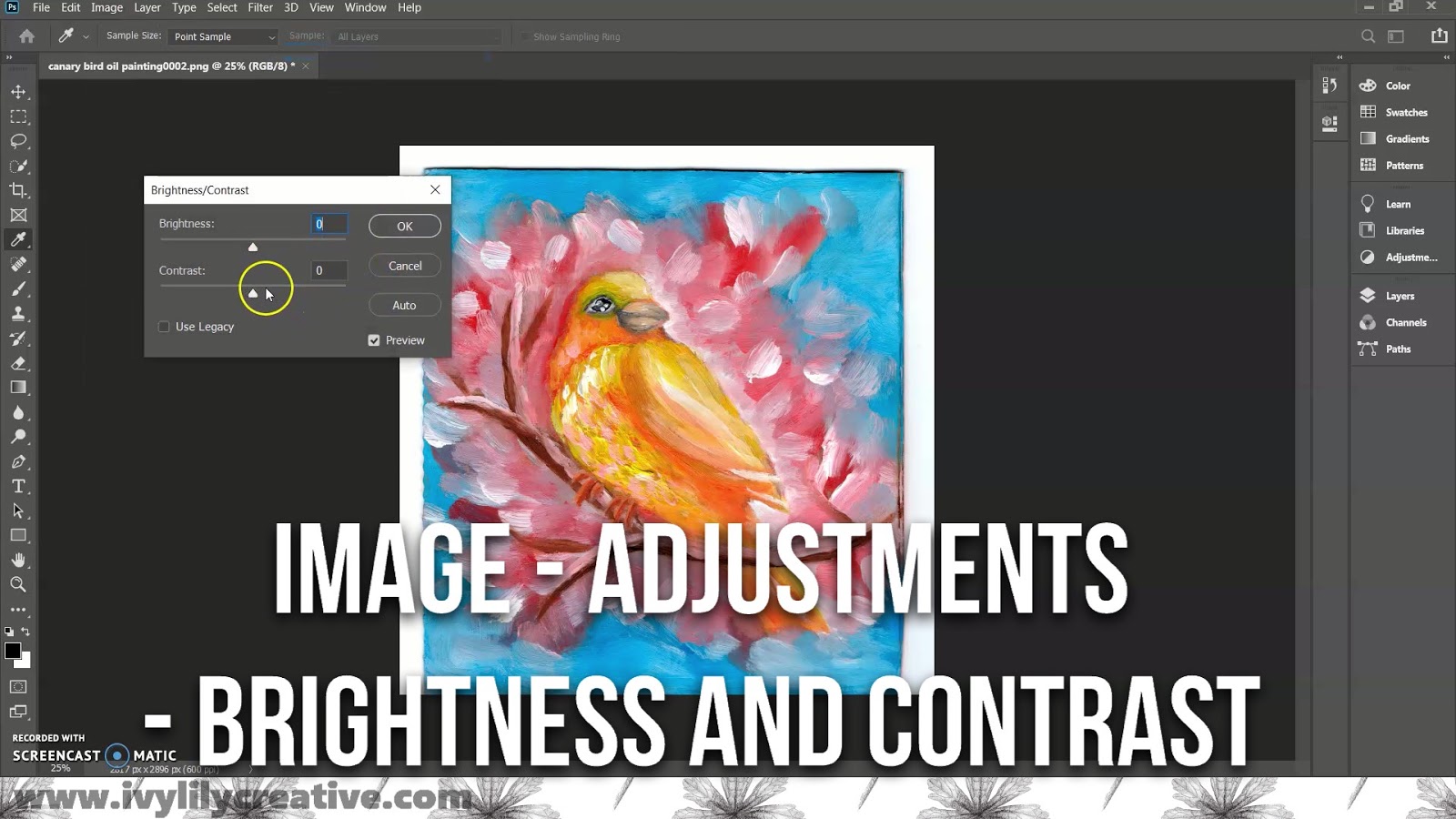
Task: Select the Dodge tool
Action: [x=18, y=437]
